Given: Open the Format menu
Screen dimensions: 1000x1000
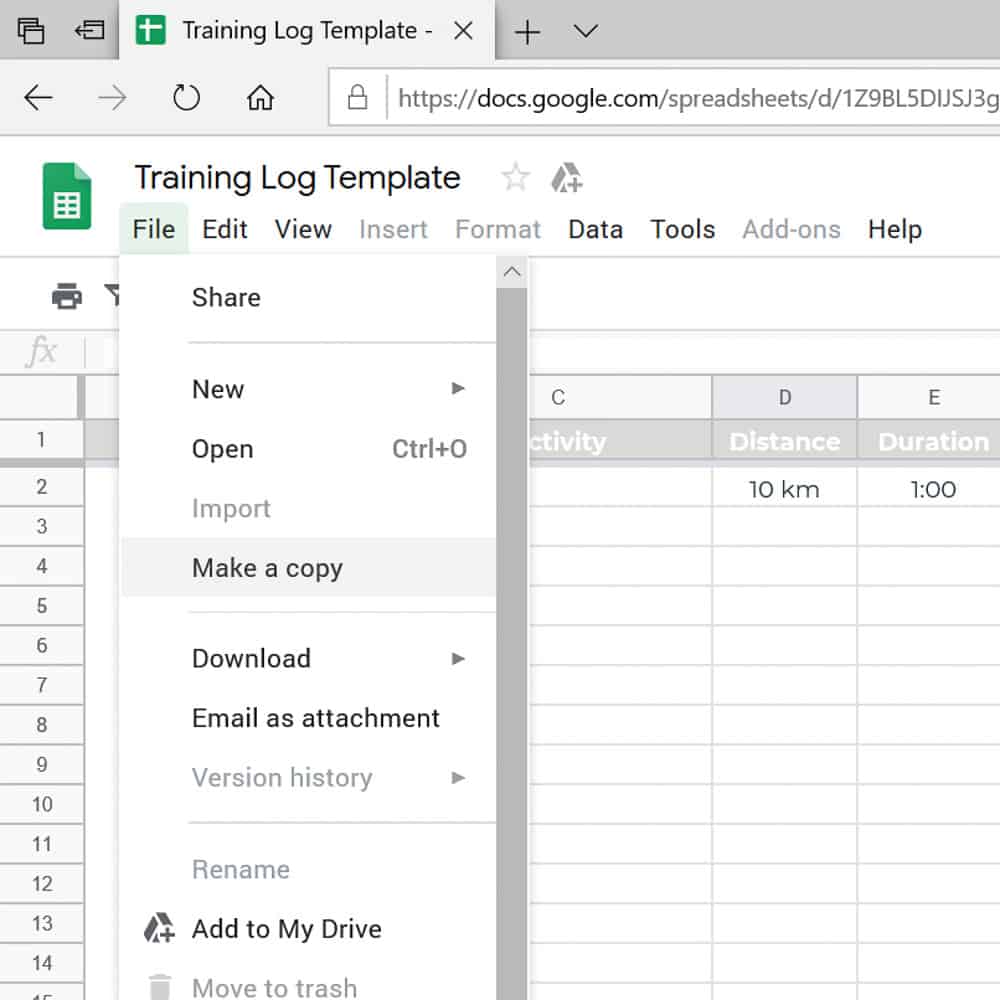Looking at the screenshot, I should click(x=498, y=229).
